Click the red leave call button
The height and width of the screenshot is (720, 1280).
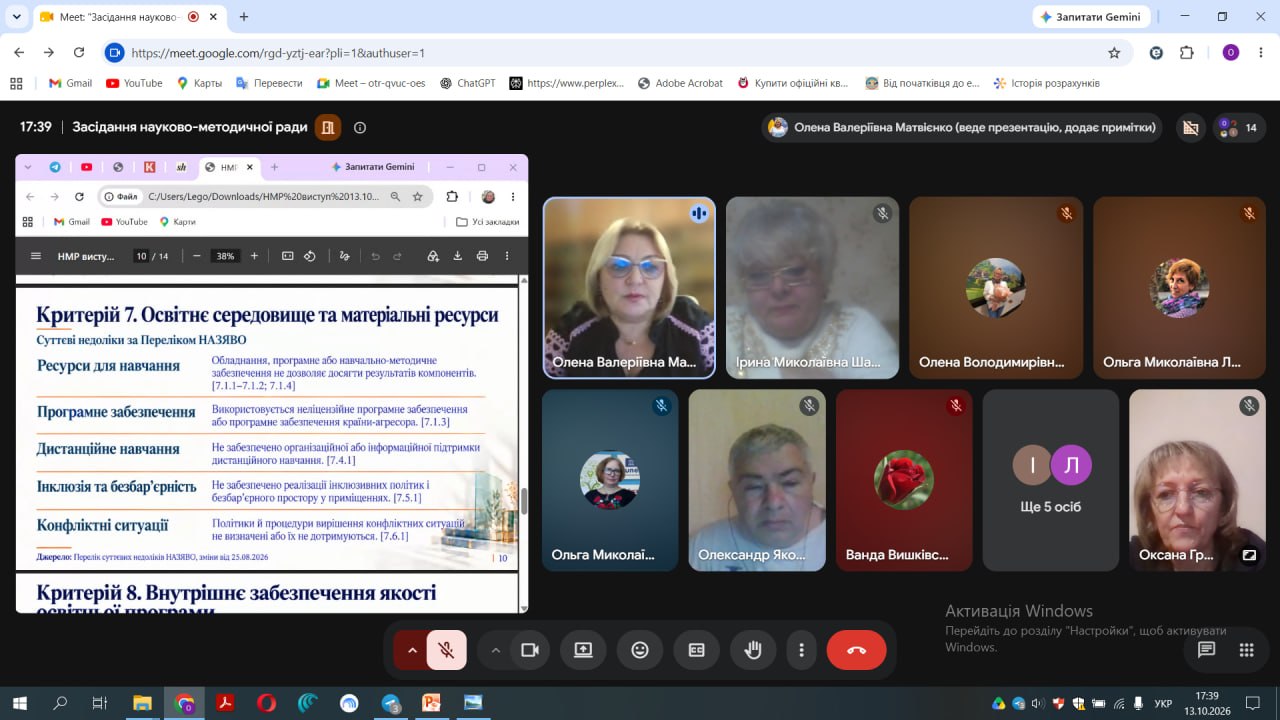click(857, 650)
